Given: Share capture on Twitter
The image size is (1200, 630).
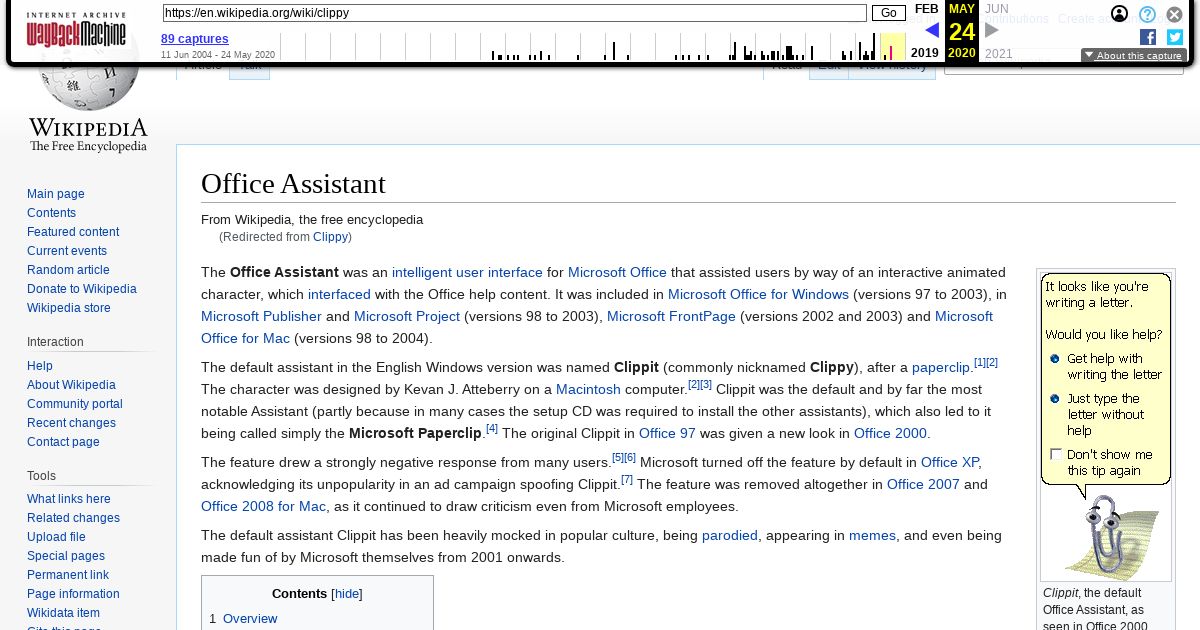Looking at the screenshot, I should (1175, 37).
